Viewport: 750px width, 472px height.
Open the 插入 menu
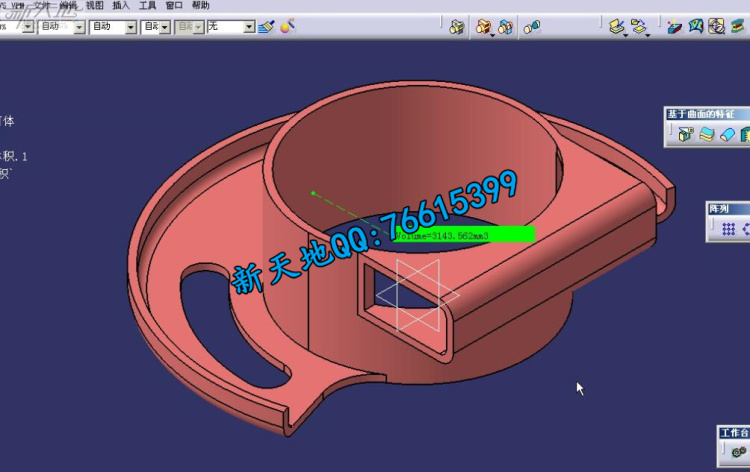[121, 5]
